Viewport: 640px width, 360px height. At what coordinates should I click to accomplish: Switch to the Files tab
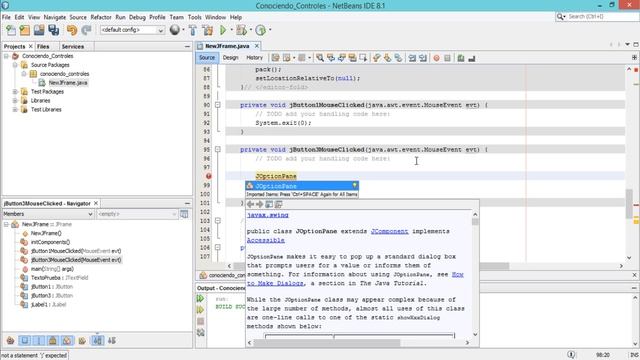tap(43, 47)
